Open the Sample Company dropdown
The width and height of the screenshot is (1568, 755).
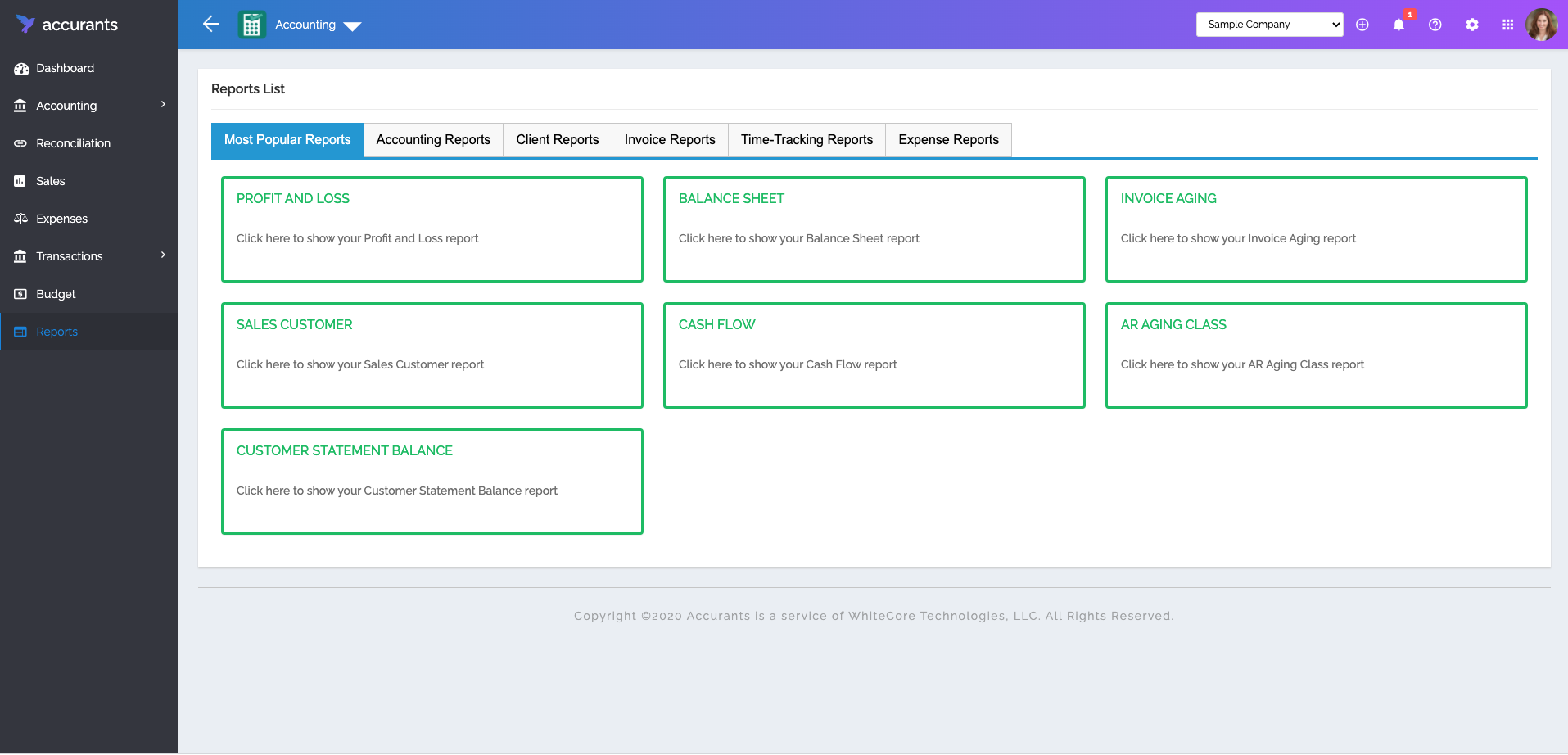[1269, 25]
